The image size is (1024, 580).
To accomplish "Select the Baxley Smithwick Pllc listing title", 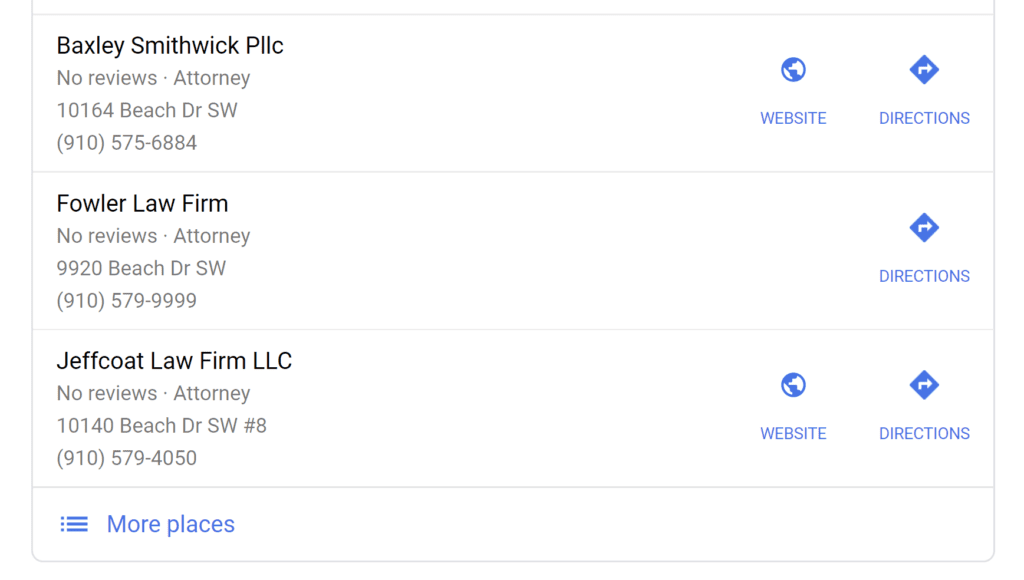I will click(x=170, y=46).
